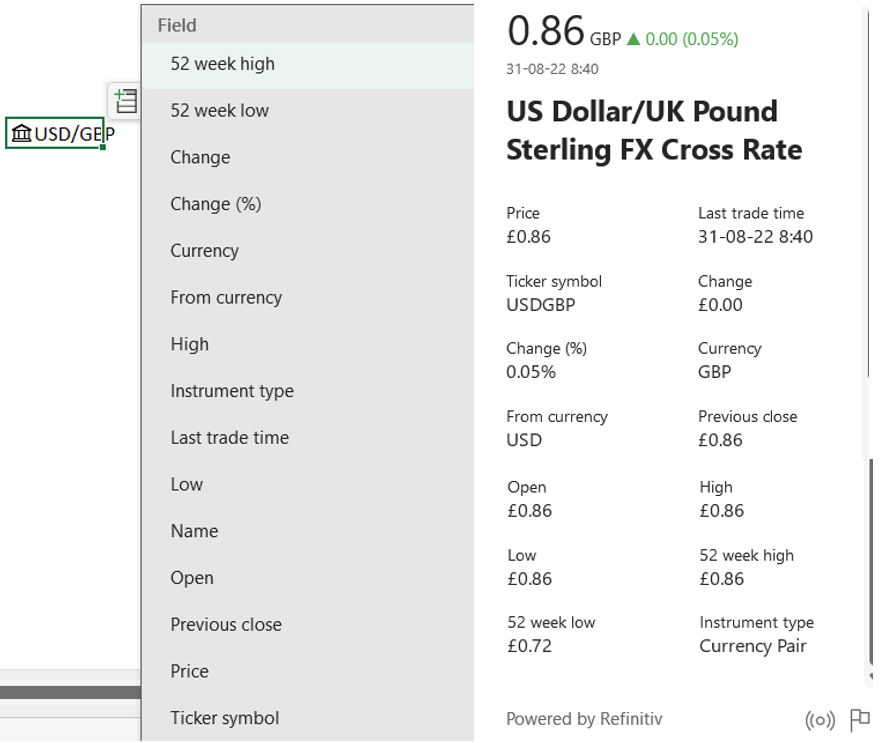
Task: Select From currency in field list
Action: pos(226,298)
